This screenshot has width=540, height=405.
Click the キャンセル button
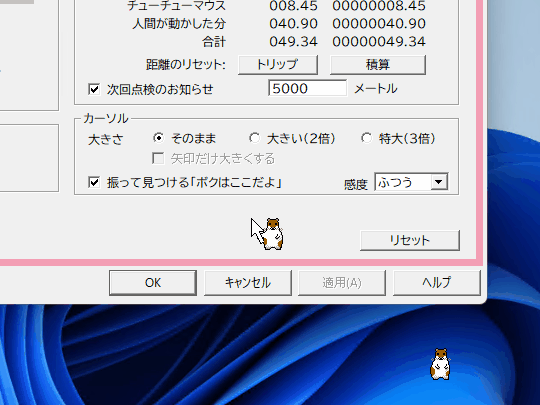pos(248,283)
